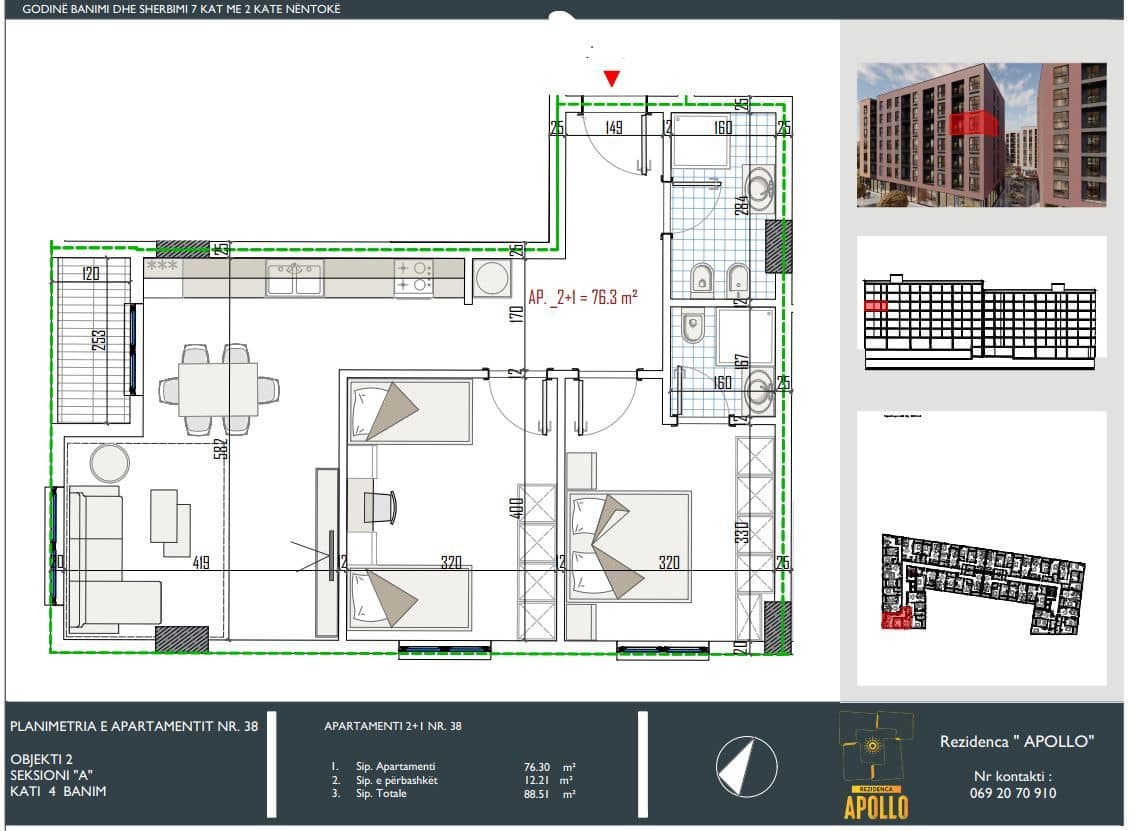The image size is (1139, 831).
Task: Open the building render photo thumbnail
Action: [x=981, y=135]
